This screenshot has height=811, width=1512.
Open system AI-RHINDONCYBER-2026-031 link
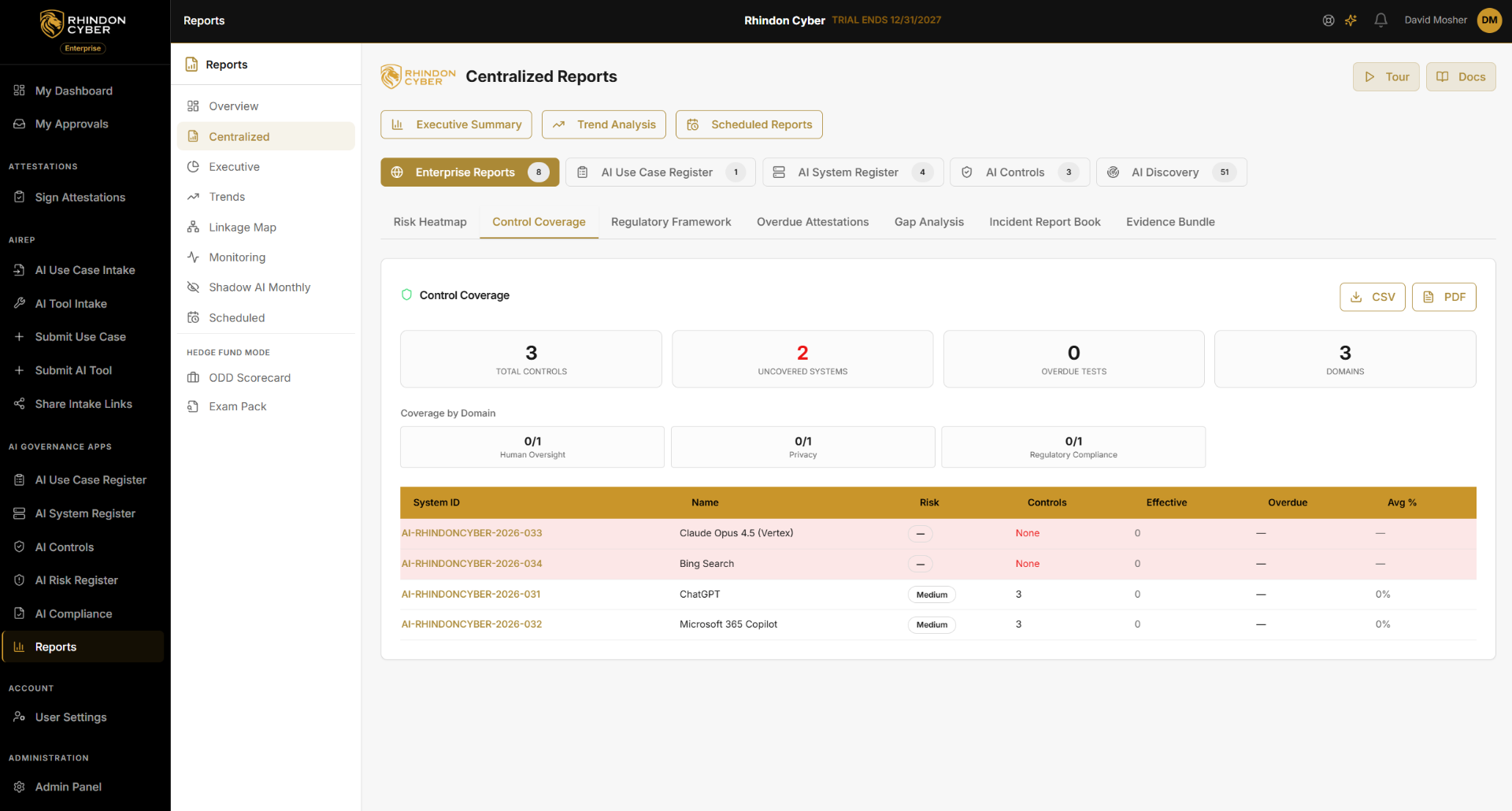point(471,594)
